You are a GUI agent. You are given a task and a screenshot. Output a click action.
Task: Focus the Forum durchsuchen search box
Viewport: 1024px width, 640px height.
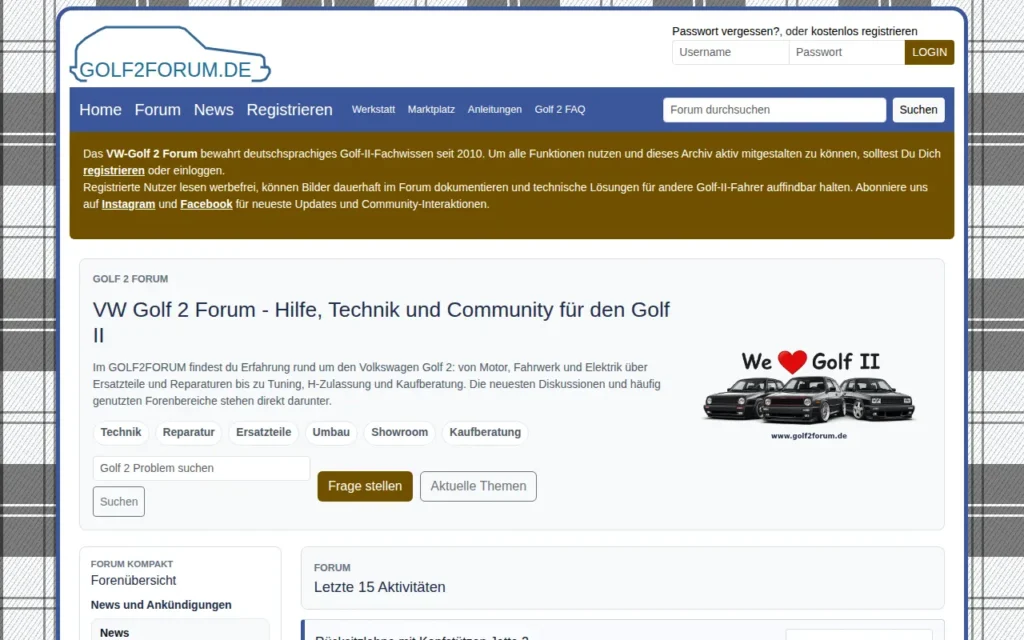pyautogui.click(x=775, y=110)
